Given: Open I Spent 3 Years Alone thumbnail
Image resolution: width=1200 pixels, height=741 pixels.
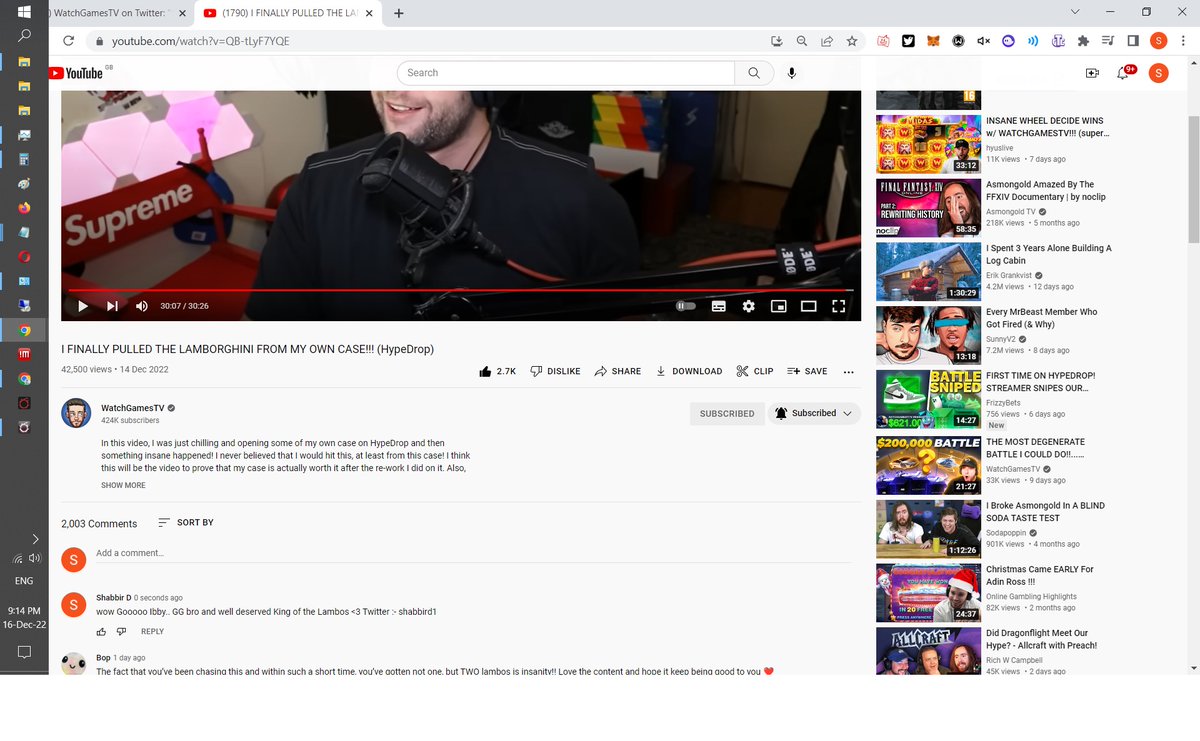Looking at the screenshot, I should tap(928, 271).
